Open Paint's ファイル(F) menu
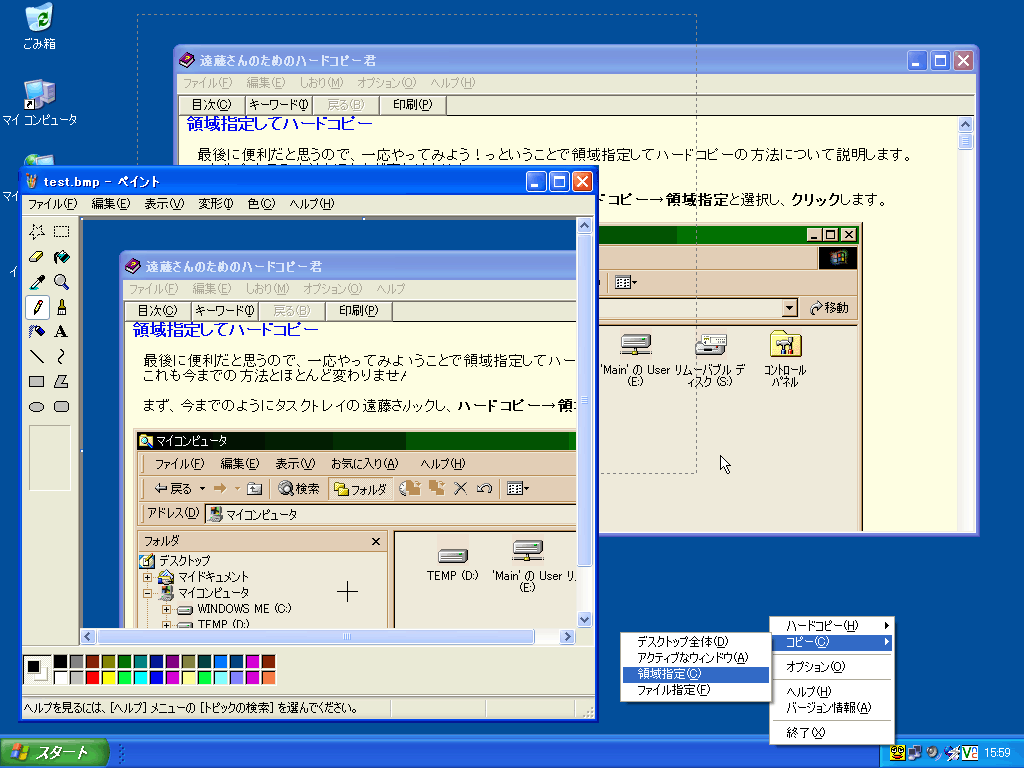1024x768 pixels. click(52, 204)
